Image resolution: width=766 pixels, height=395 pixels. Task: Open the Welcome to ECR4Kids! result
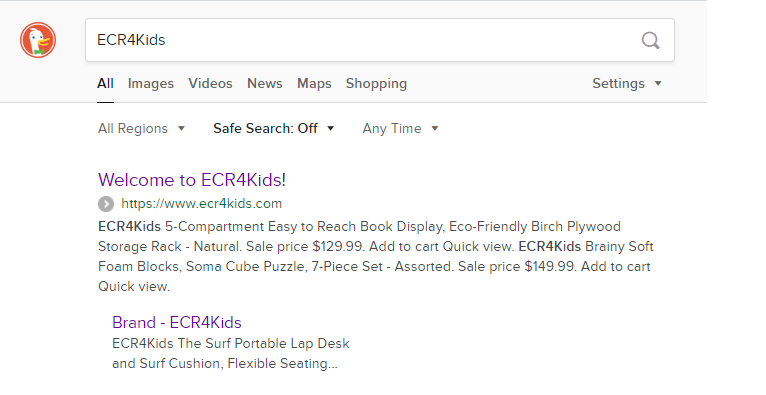(x=192, y=180)
